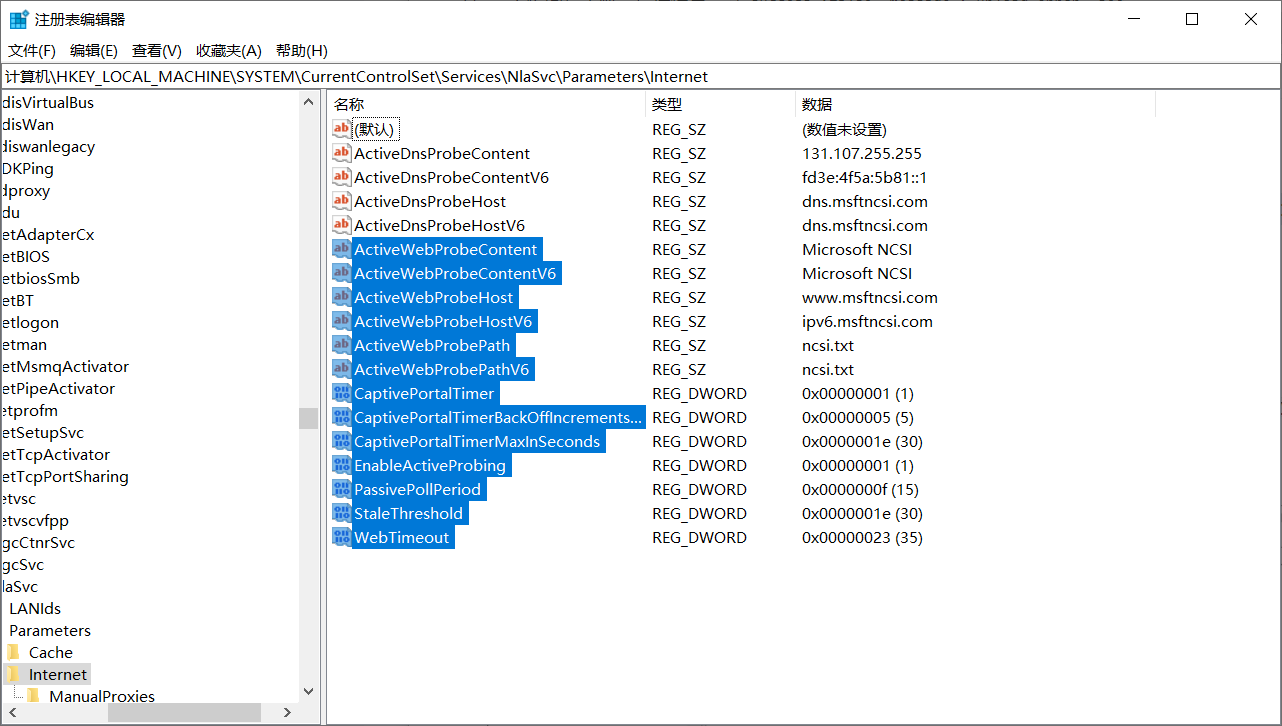Open the 文件(F) menu
1282x726 pixels.
click(32, 50)
